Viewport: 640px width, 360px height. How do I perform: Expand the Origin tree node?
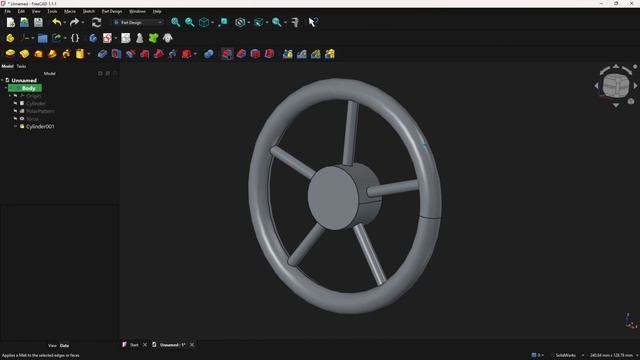coord(10,96)
